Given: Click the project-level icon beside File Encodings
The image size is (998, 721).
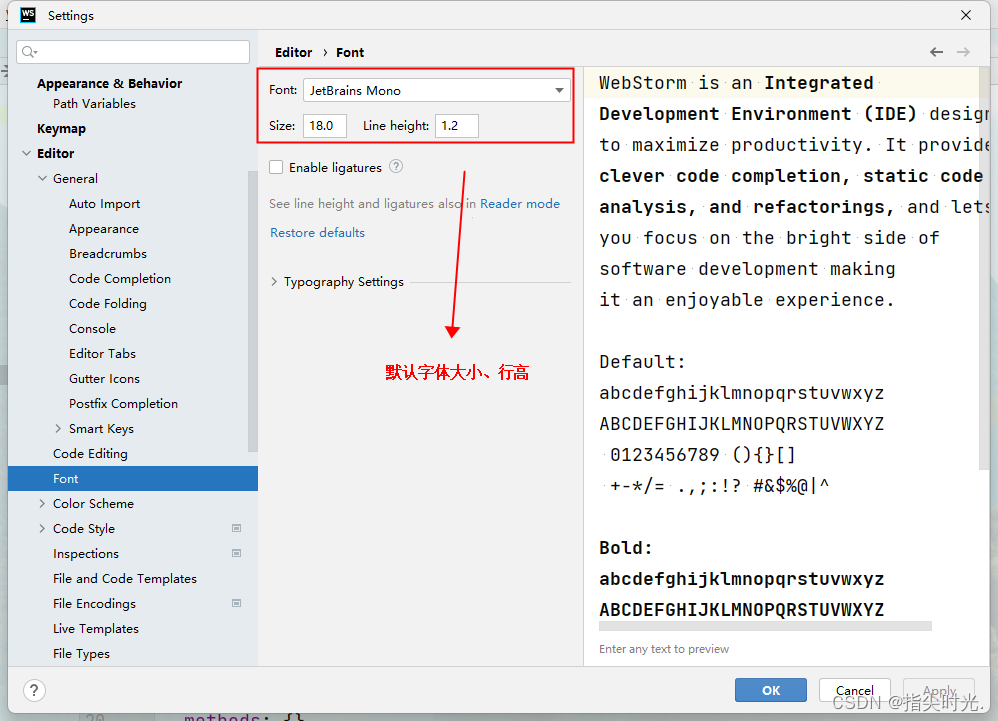Looking at the screenshot, I should (x=237, y=603).
